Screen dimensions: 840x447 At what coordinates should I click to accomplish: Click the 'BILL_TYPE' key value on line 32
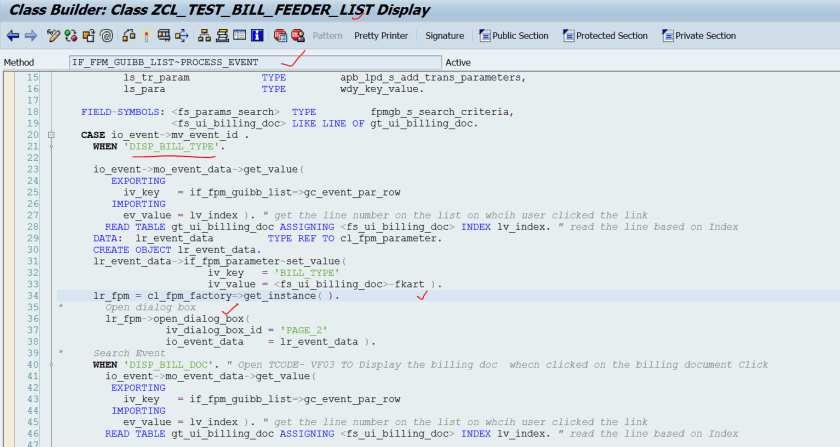click(307, 273)
